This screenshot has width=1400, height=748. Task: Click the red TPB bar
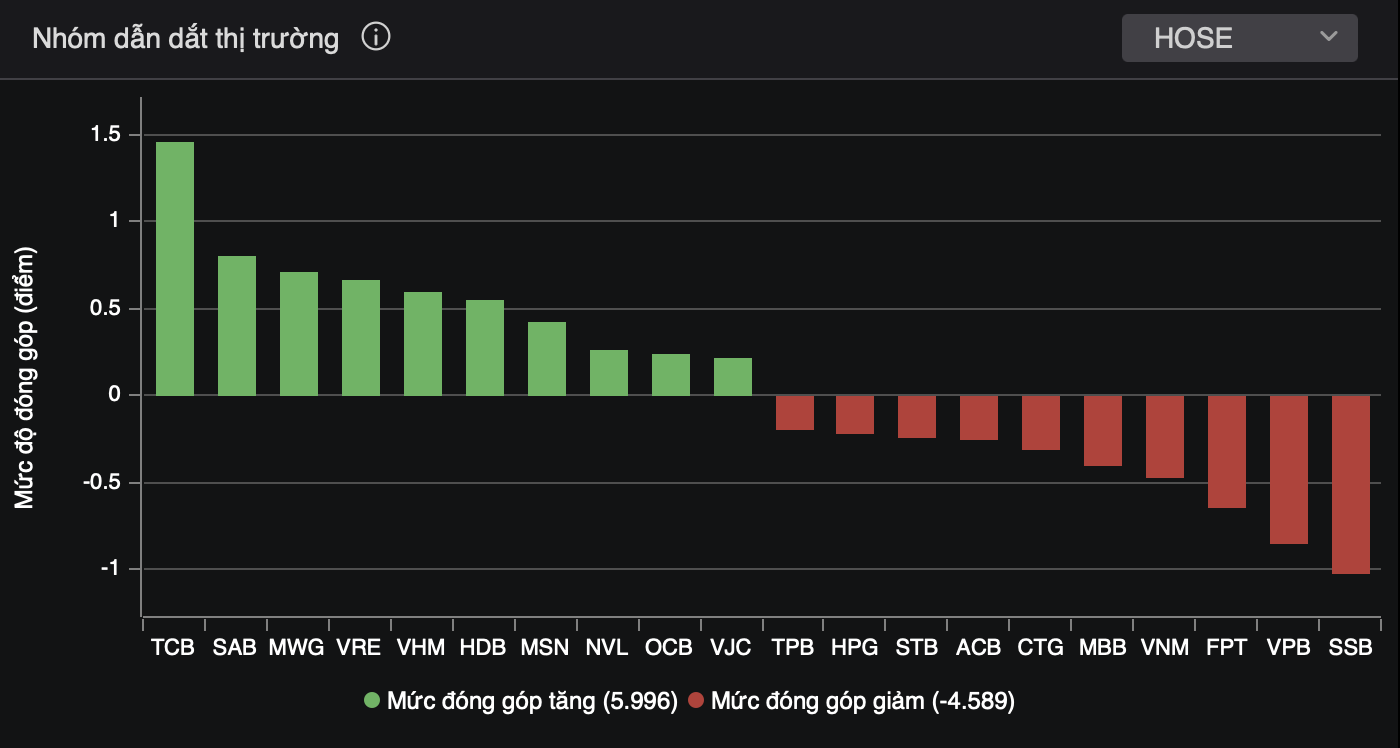click(x=795, y=413)
